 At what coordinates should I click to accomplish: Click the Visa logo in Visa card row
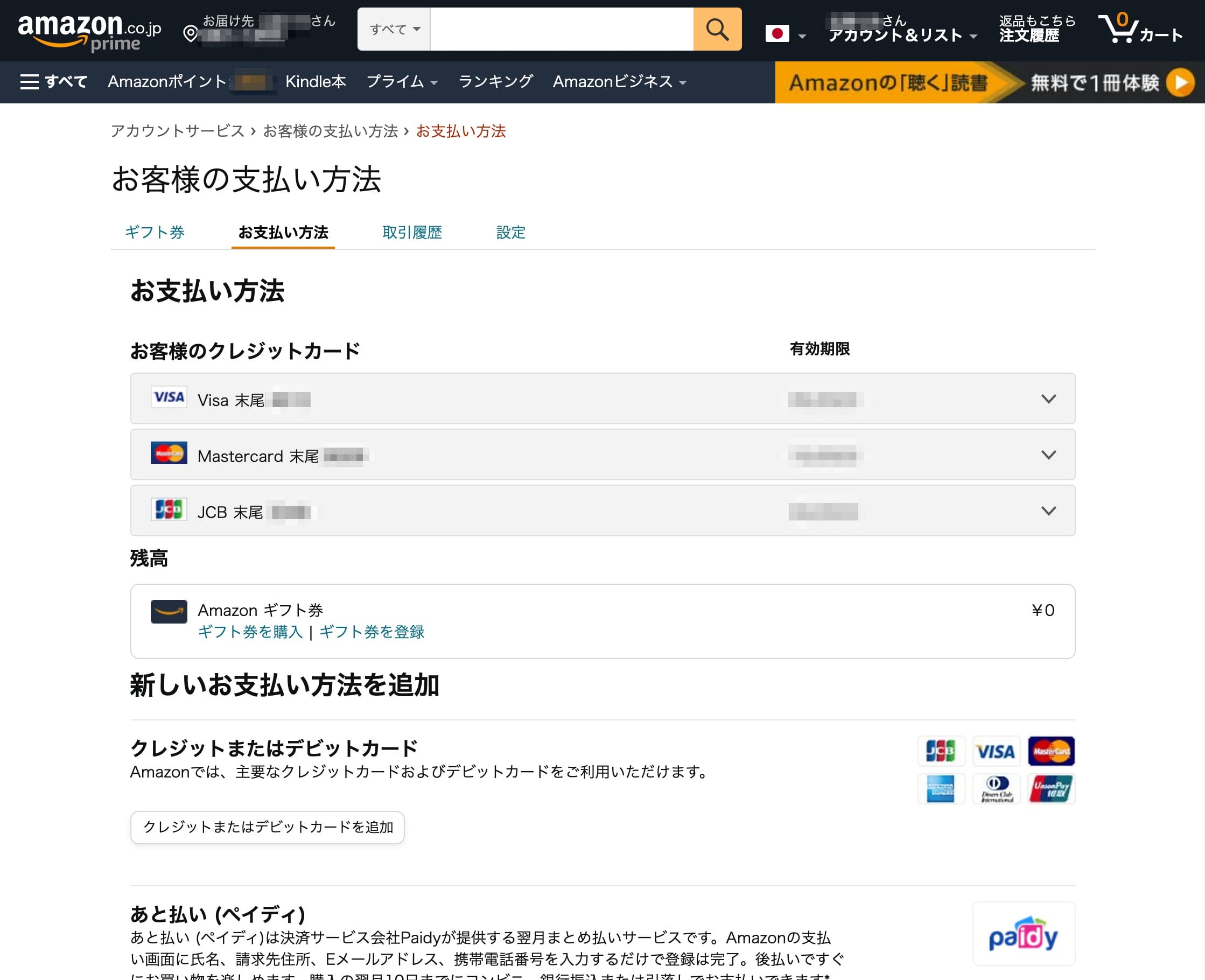[169, 397]
